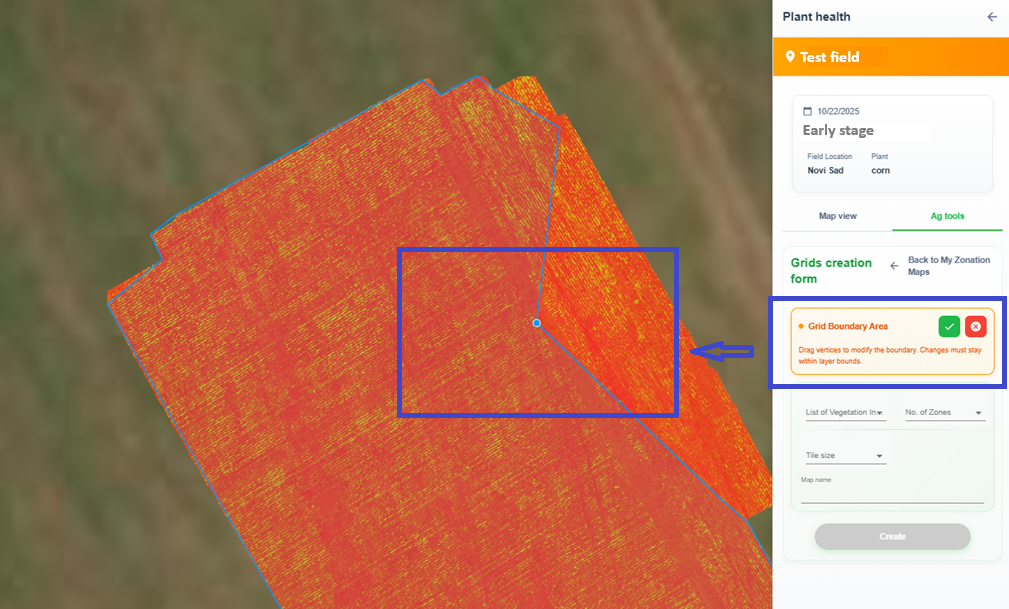Open the List of Vegetation Index dropdown
The height and width of the screenshot is (609, 1009).
pyautogui.click(x=845, y=412)
